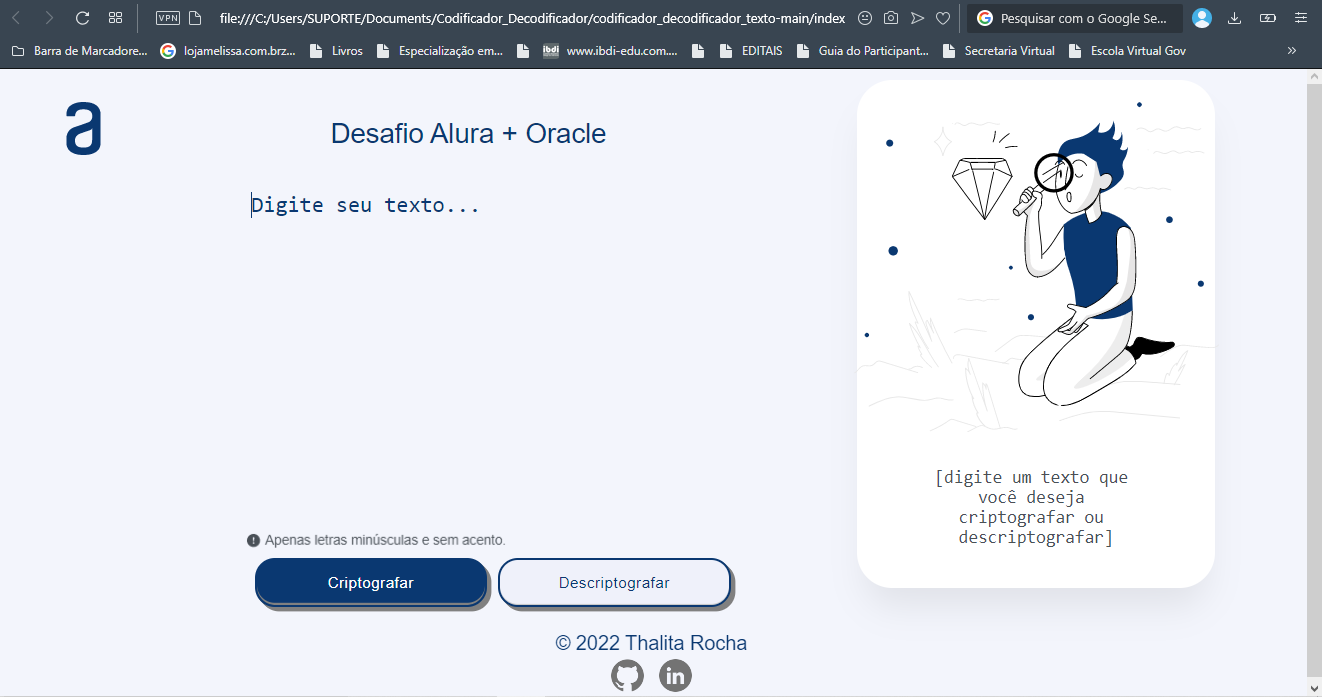The image size is (1322, 697).
Task: Share the page with the send icon
Action: [x=917, y=17]
